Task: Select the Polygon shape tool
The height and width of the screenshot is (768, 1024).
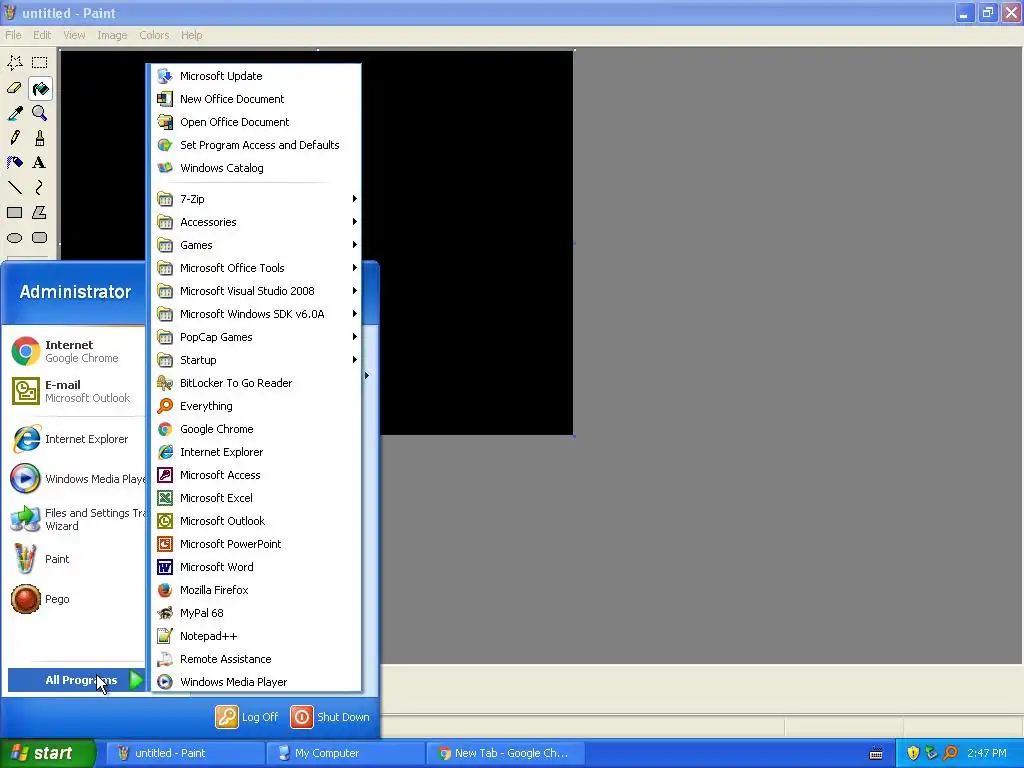Action: point(39,212)
